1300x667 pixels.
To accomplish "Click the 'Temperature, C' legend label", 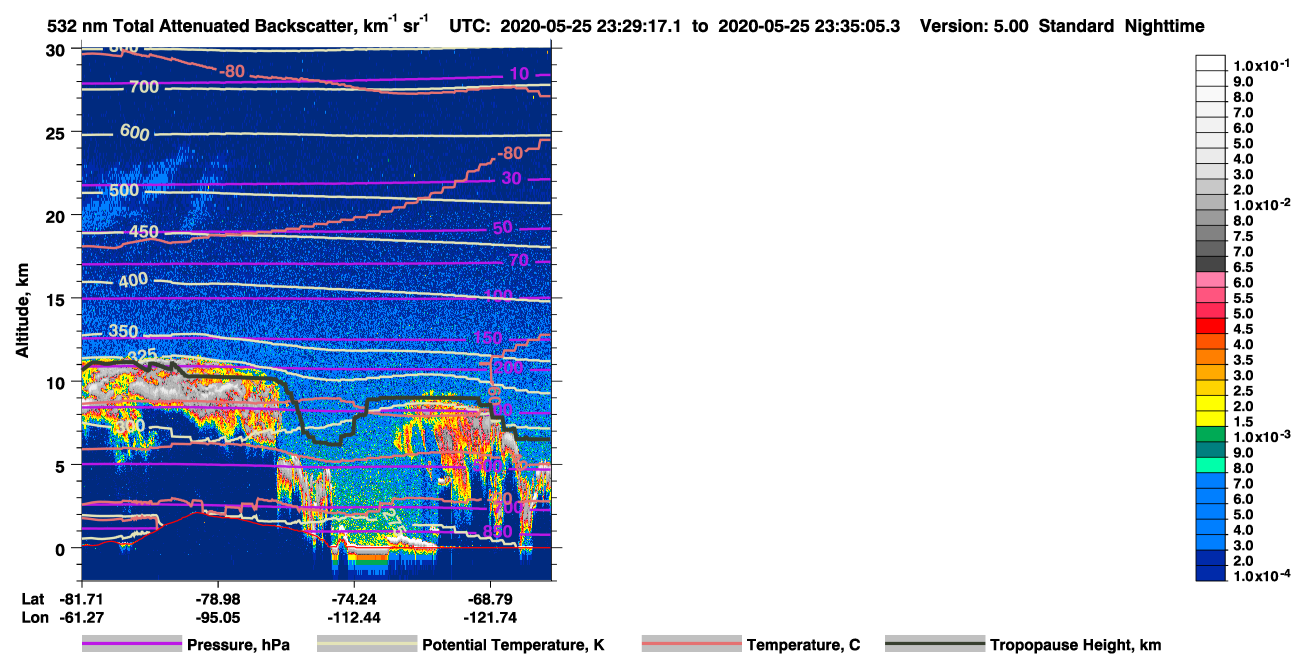I will click(x=803, y=645).
